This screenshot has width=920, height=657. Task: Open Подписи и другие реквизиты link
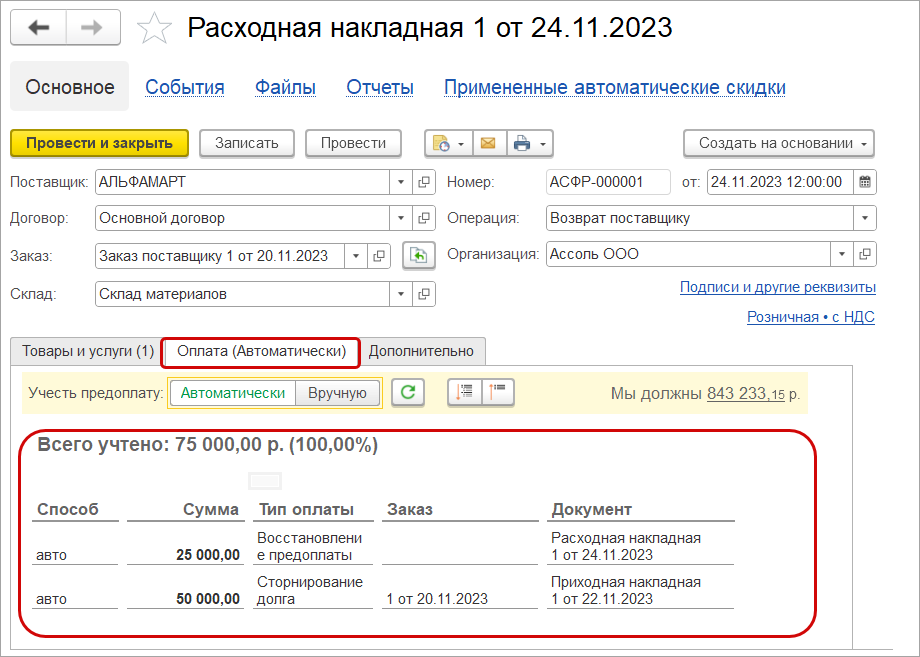777,287
